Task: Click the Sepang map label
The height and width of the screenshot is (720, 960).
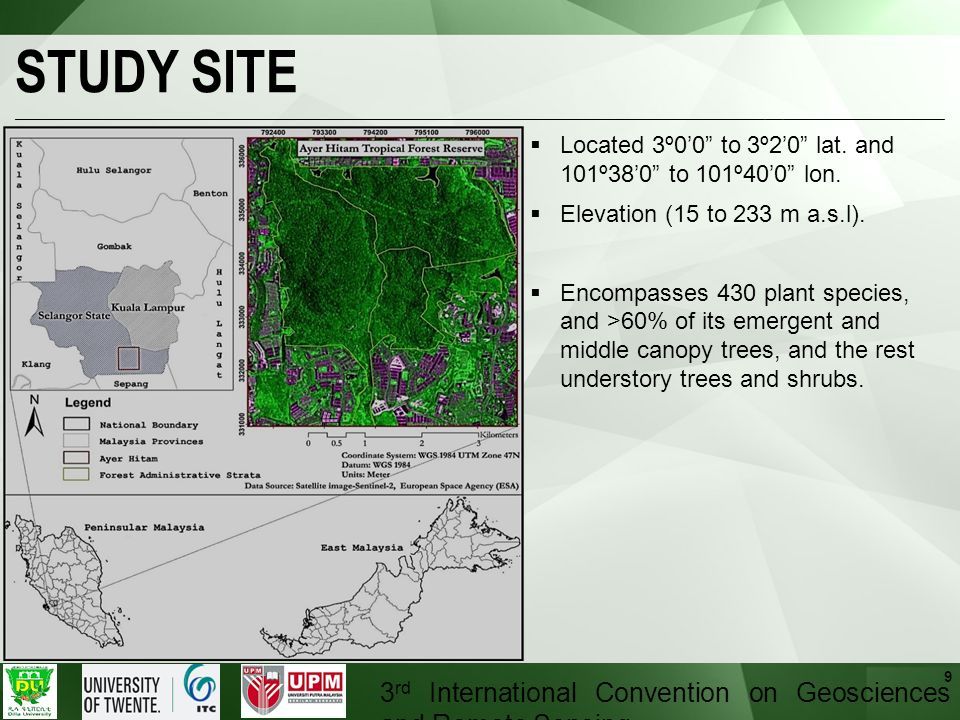Action: (x=131, y=384)
